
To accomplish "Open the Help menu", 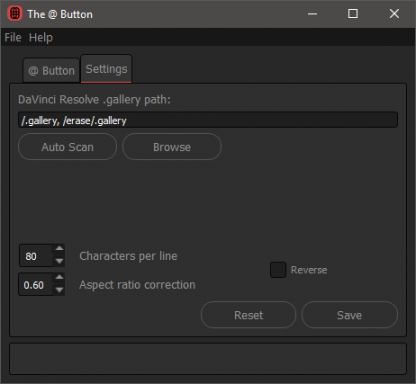I will 41,37.
